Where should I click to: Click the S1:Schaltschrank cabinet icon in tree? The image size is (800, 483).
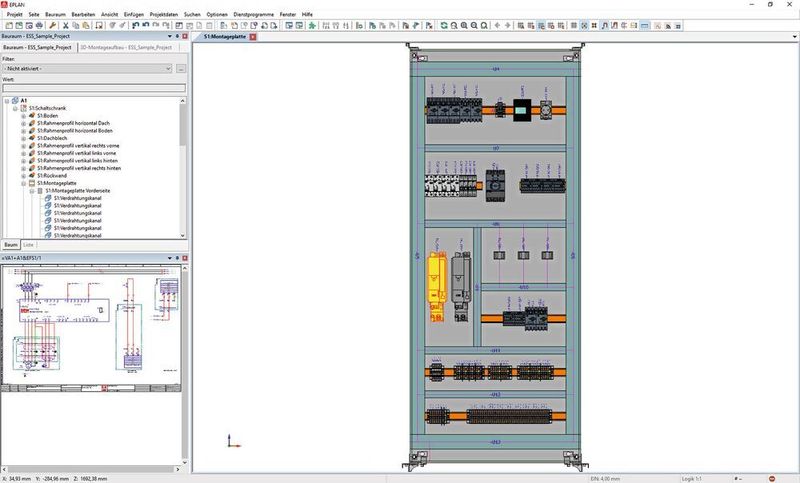pyautogui.click(x=23, y=108)
